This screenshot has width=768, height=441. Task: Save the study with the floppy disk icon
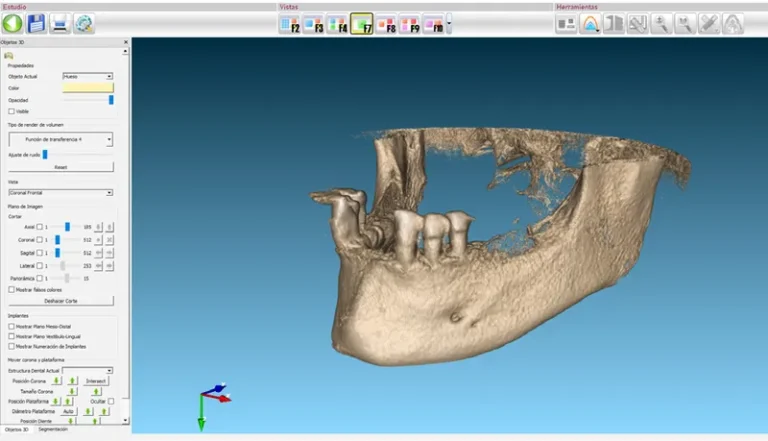tap(39, 22)
